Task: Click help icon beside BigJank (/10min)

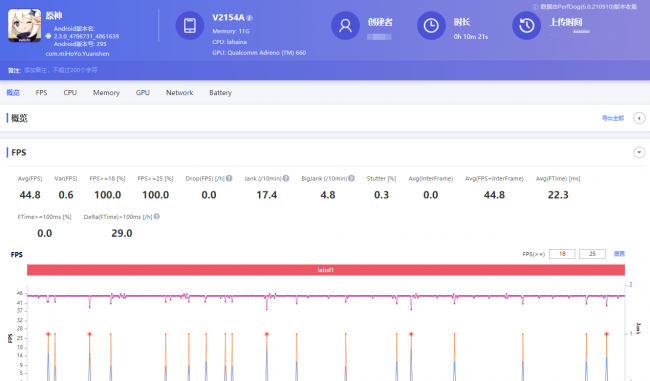Action: tap(351, 178)
